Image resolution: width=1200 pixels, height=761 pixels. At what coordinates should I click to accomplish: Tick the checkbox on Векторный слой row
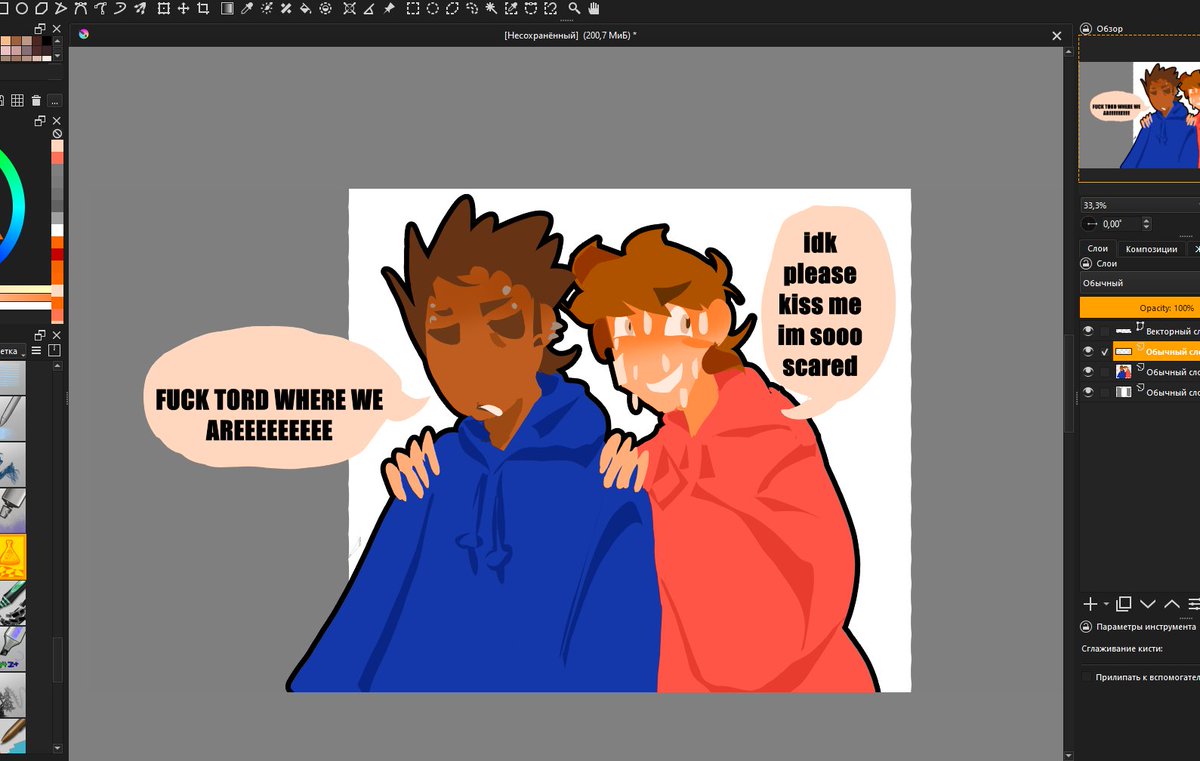1105,331
